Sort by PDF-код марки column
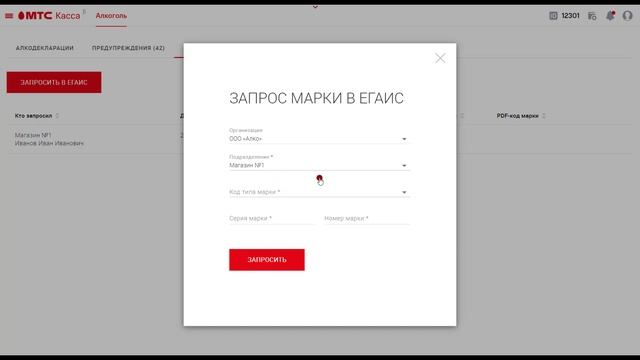 (x=544, y=116)
